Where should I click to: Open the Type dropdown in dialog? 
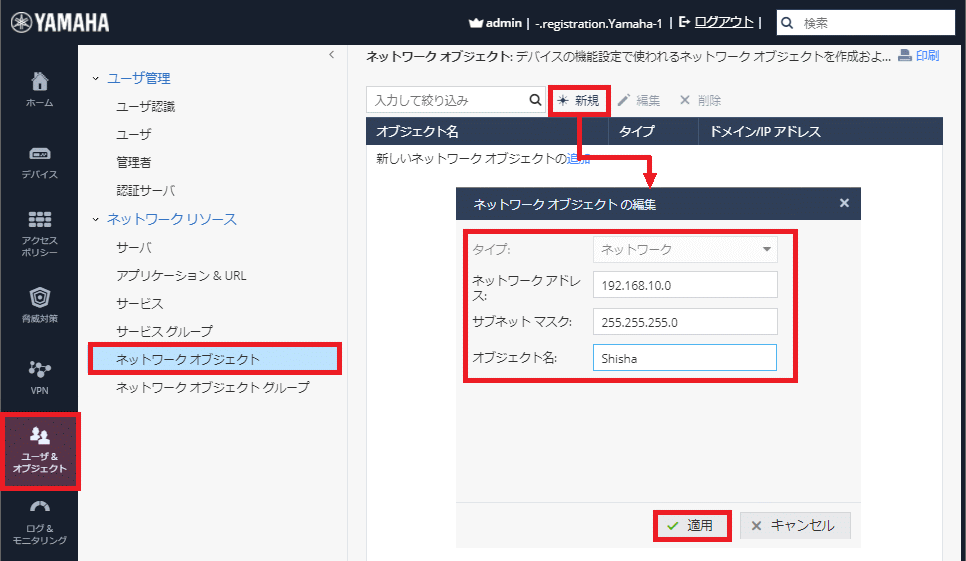pos(685,249)
